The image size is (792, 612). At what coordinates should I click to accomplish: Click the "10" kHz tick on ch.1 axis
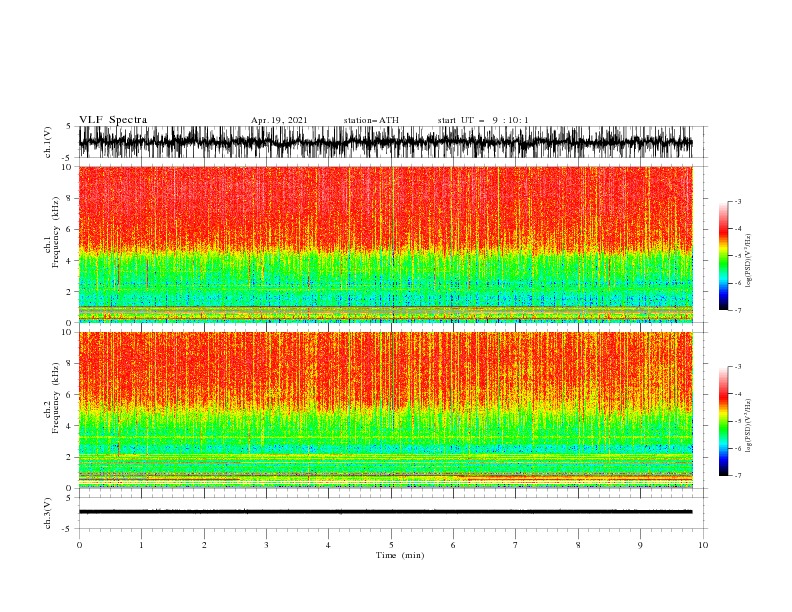pos(68,167)
